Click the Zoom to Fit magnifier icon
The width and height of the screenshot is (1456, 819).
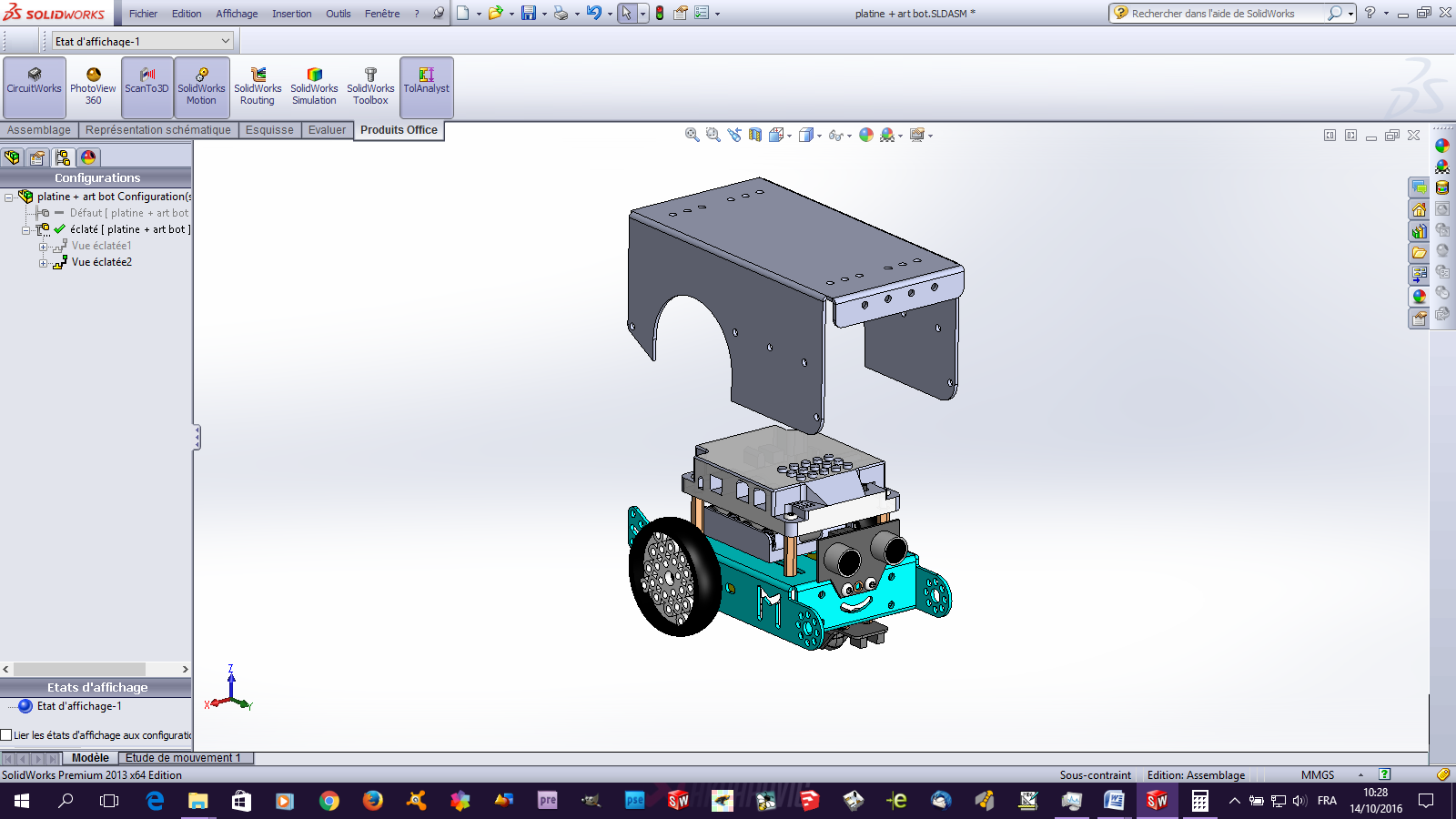point(692,135)
